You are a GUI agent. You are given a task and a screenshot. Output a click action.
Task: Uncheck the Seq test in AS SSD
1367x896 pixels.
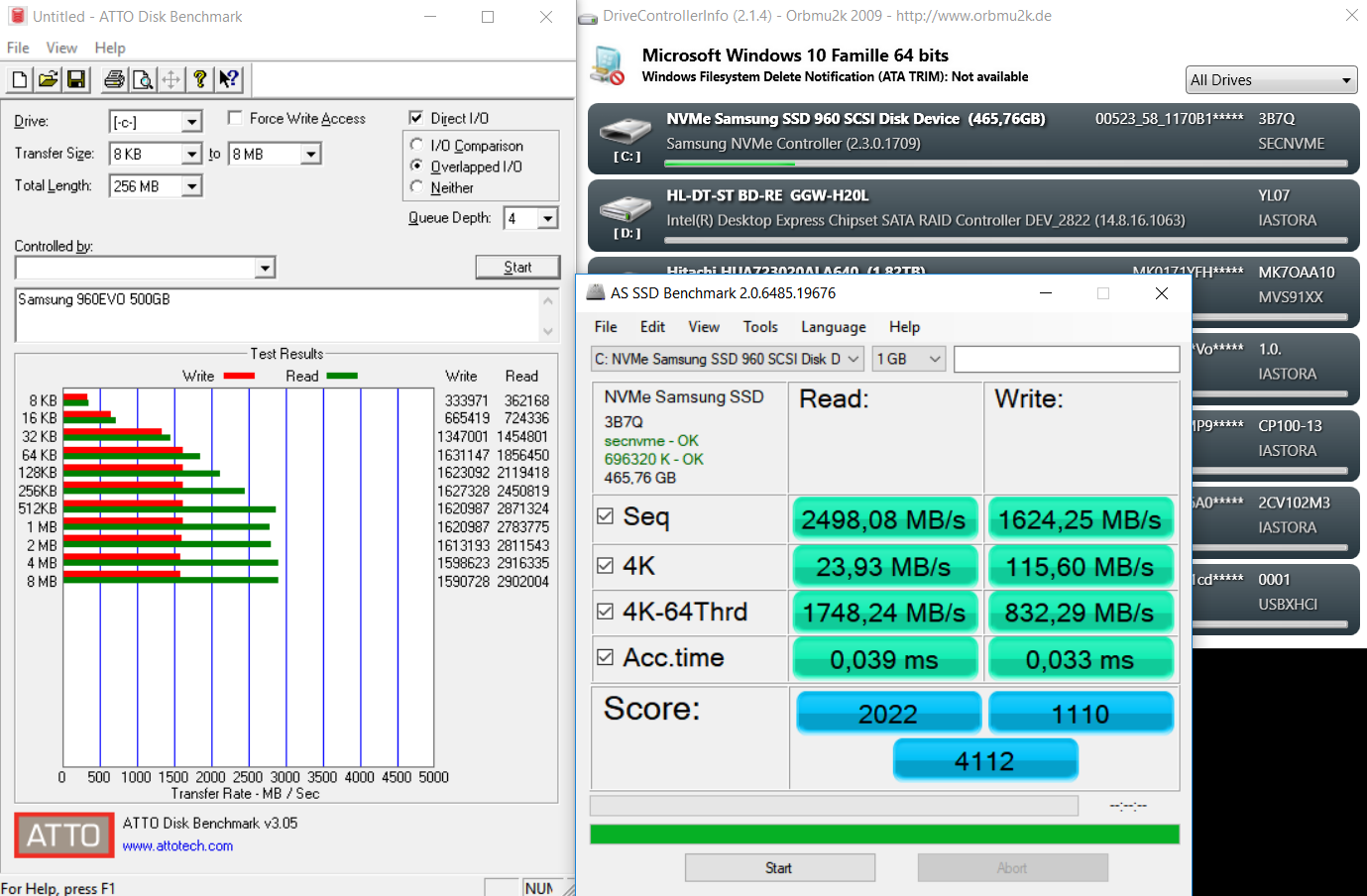point(605,516)
